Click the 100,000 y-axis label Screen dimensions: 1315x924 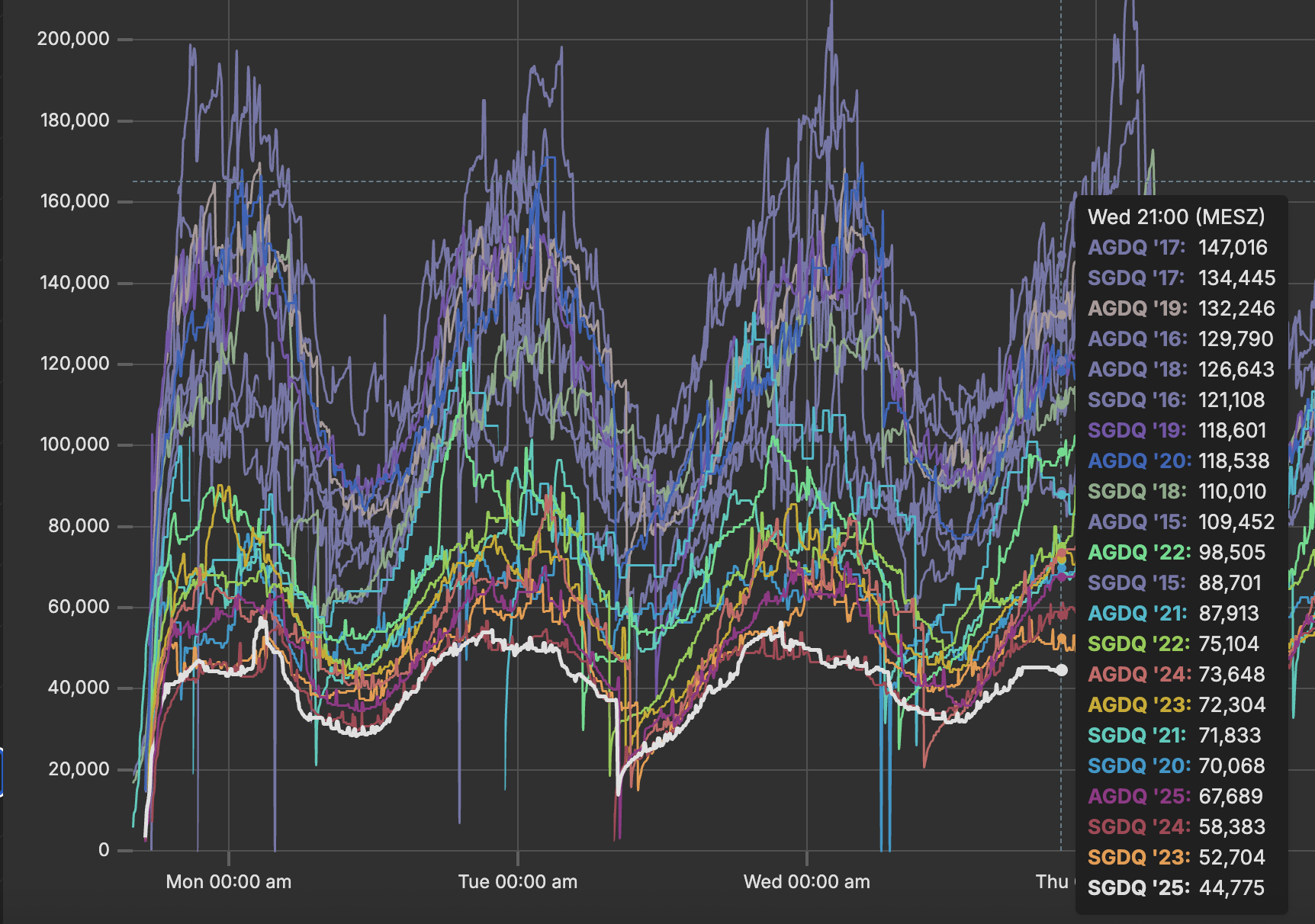75,444
